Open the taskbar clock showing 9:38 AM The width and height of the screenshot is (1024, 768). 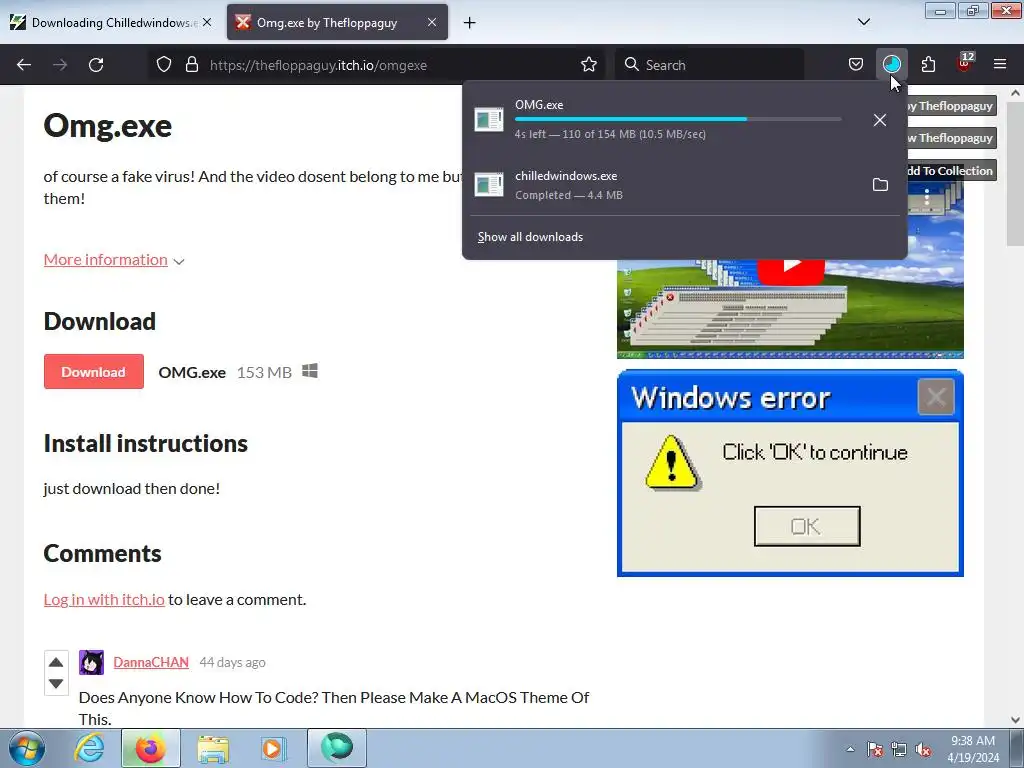point(973,749)
